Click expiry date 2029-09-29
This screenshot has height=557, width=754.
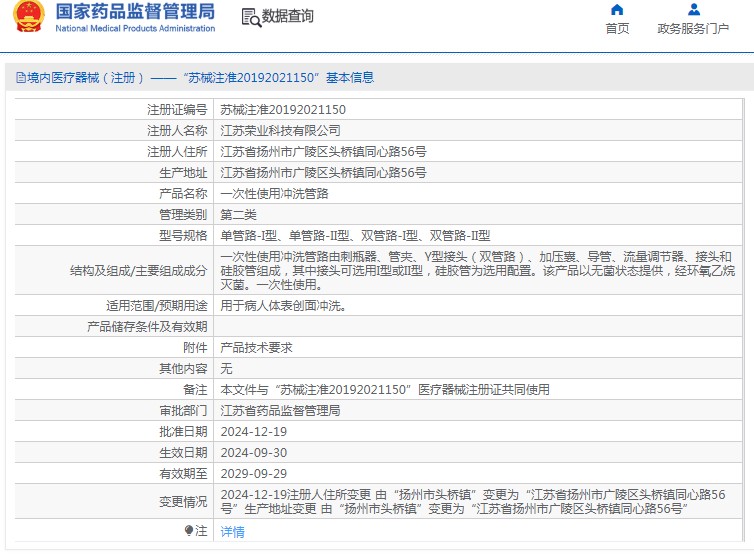tap(253, 474)
